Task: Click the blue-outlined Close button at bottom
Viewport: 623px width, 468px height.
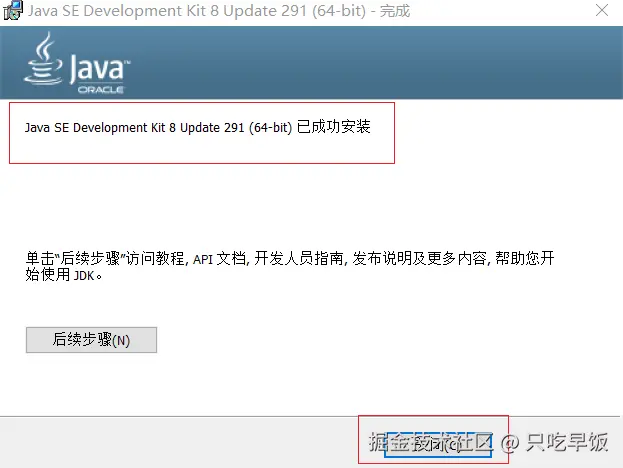Action: [437, 444]
